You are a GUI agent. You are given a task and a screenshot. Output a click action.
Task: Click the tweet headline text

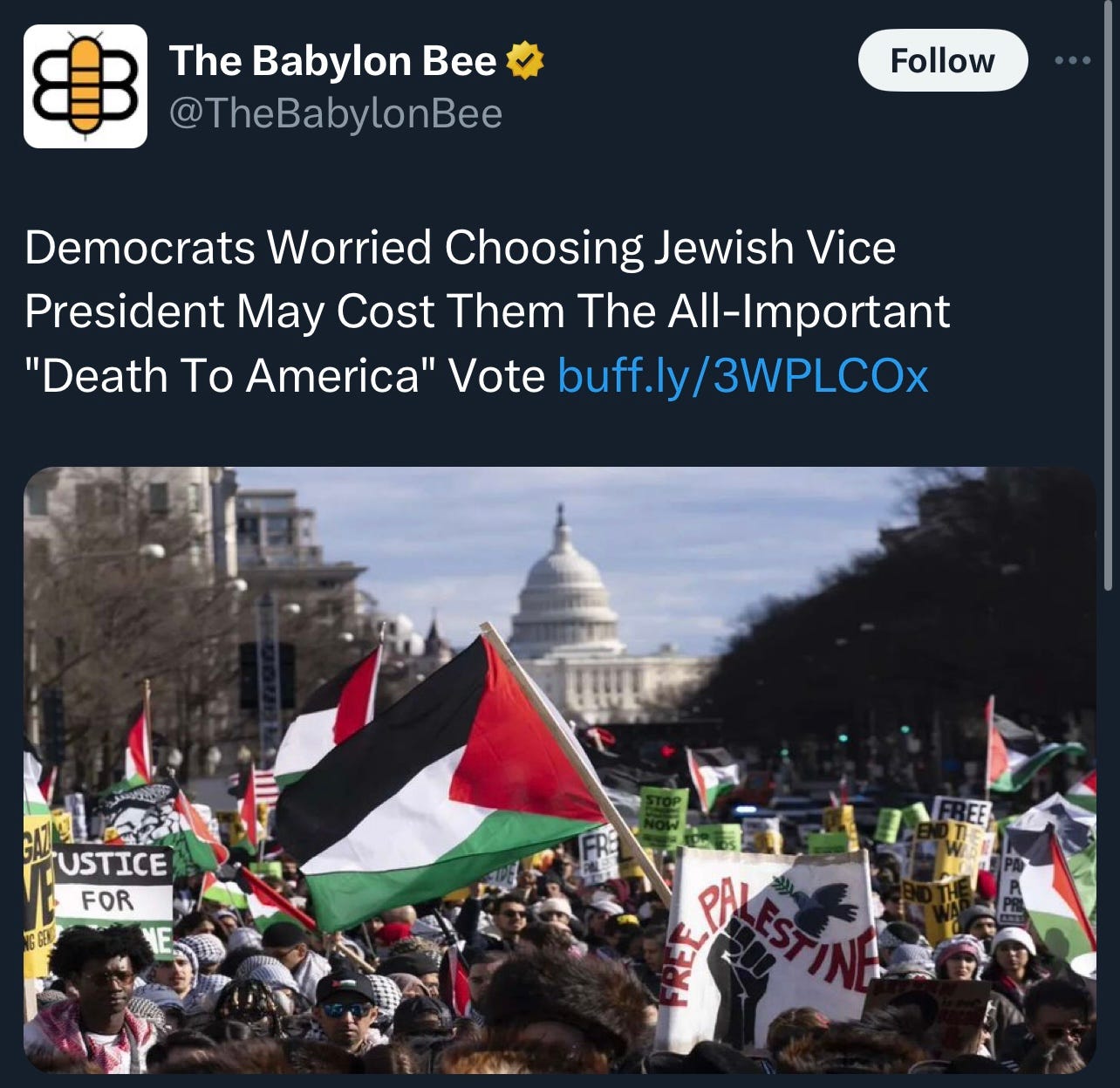pyautogui.click(x=487, y=311)
